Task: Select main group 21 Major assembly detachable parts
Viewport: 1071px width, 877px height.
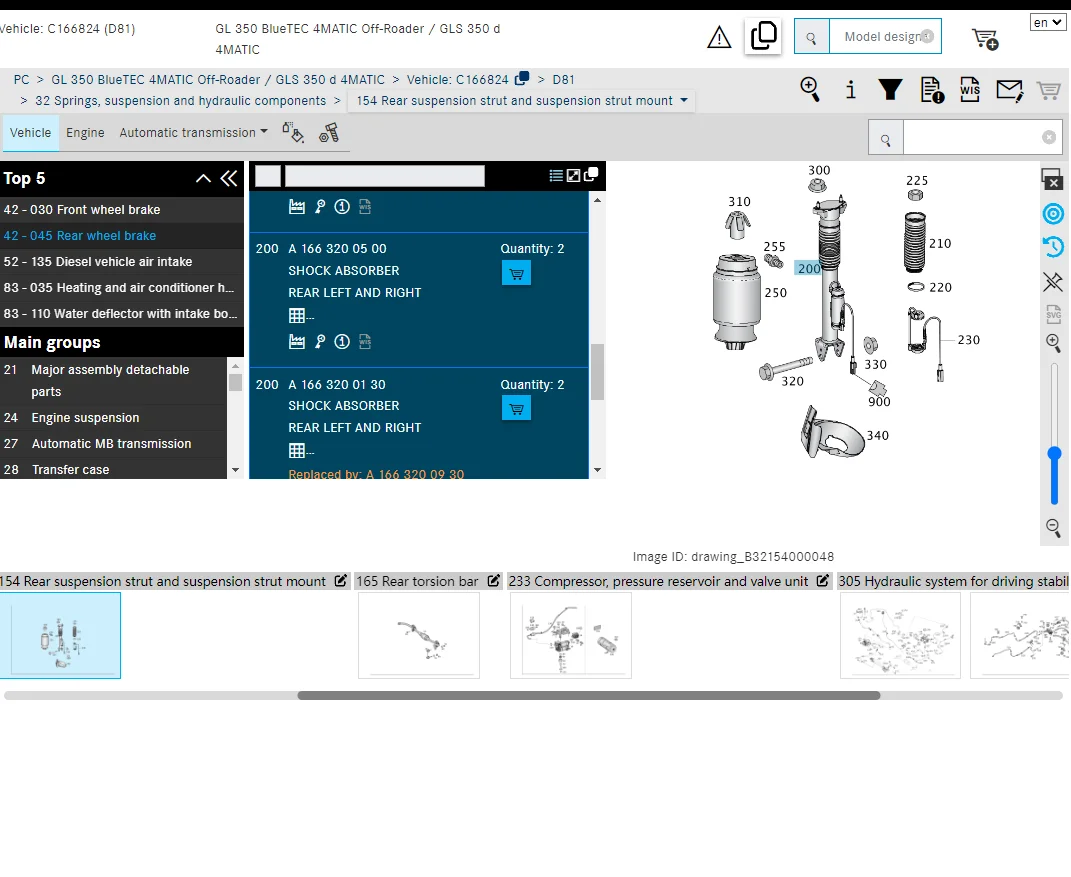Action: click(113, 380)
